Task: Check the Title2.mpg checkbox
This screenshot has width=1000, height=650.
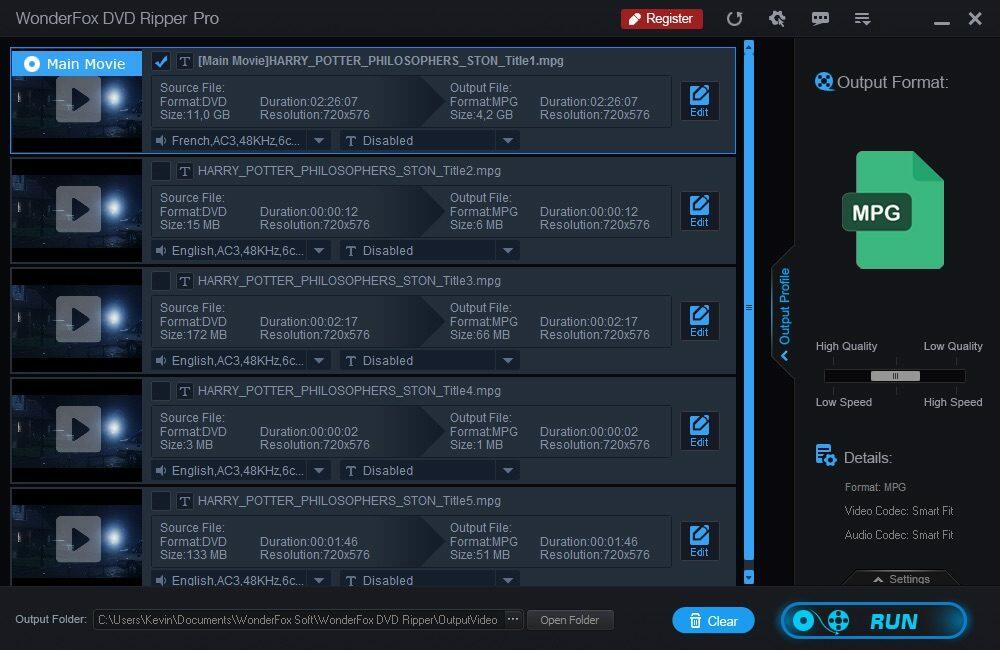Action: 161,171
